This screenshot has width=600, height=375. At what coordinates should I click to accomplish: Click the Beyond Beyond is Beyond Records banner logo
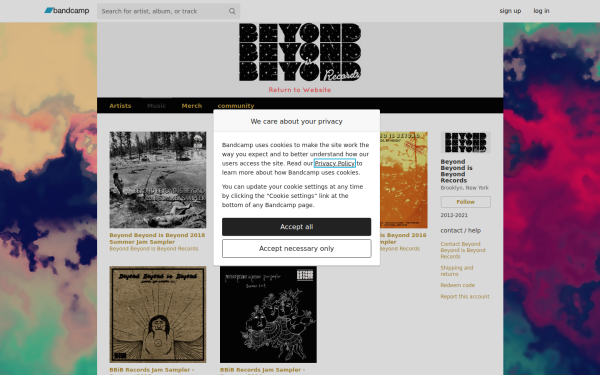tap(300, 52)
